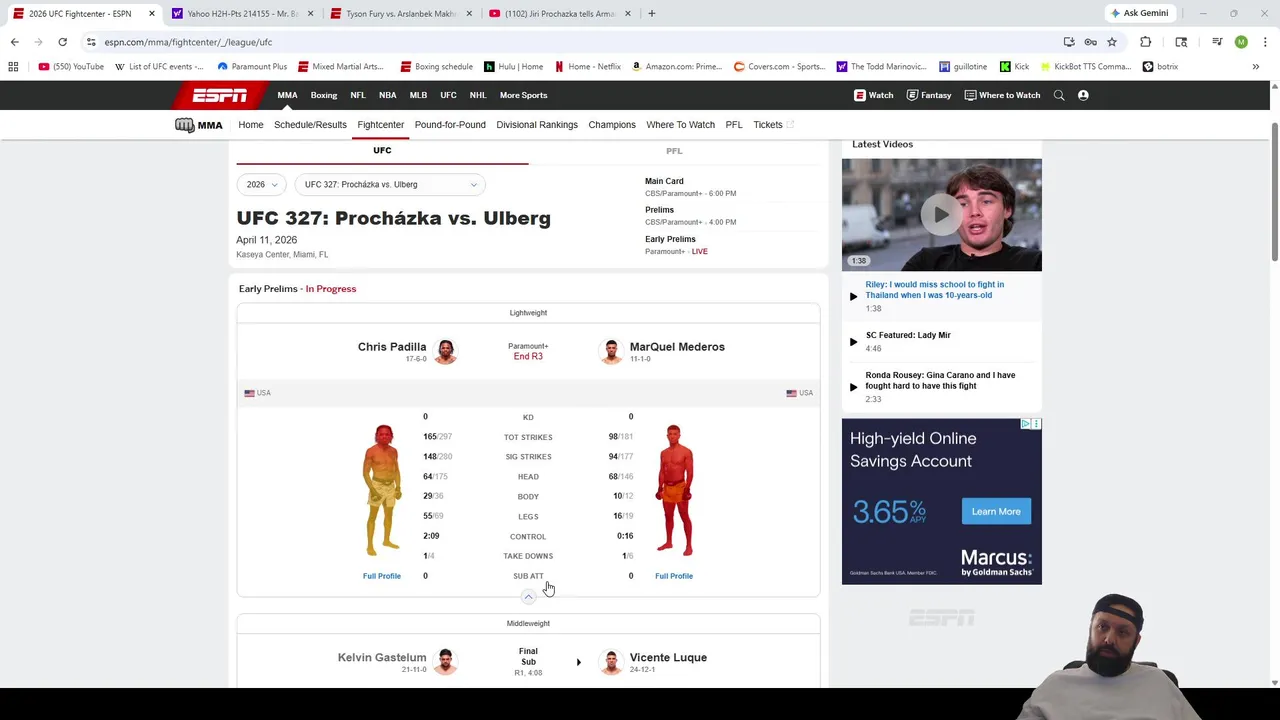The width and height of the screenshot is (1280, 720).
Task: Click Kelvin Gastelum's headshot photo
Action: point(446,661)
